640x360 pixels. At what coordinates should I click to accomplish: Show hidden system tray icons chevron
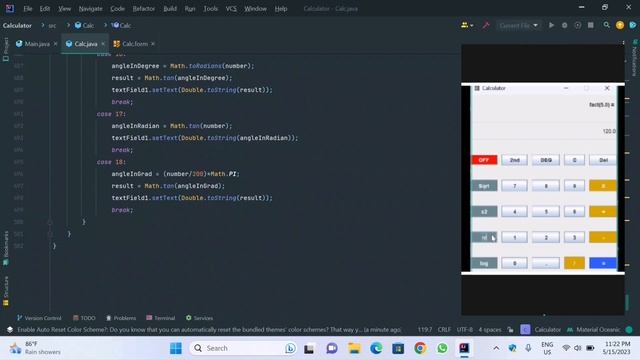pyautogui.click(x=496, y=348)
